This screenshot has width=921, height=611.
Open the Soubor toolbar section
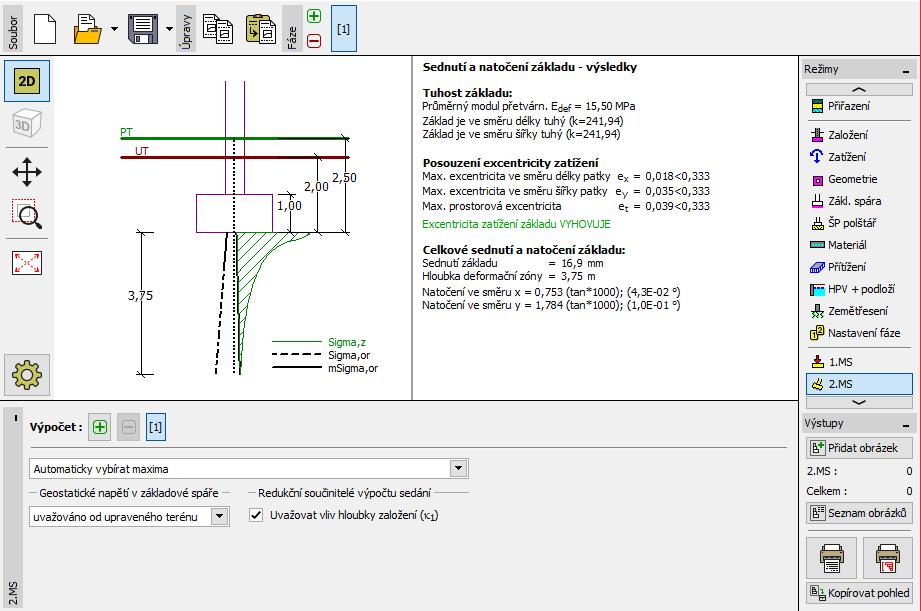click(x=13, y=29)
